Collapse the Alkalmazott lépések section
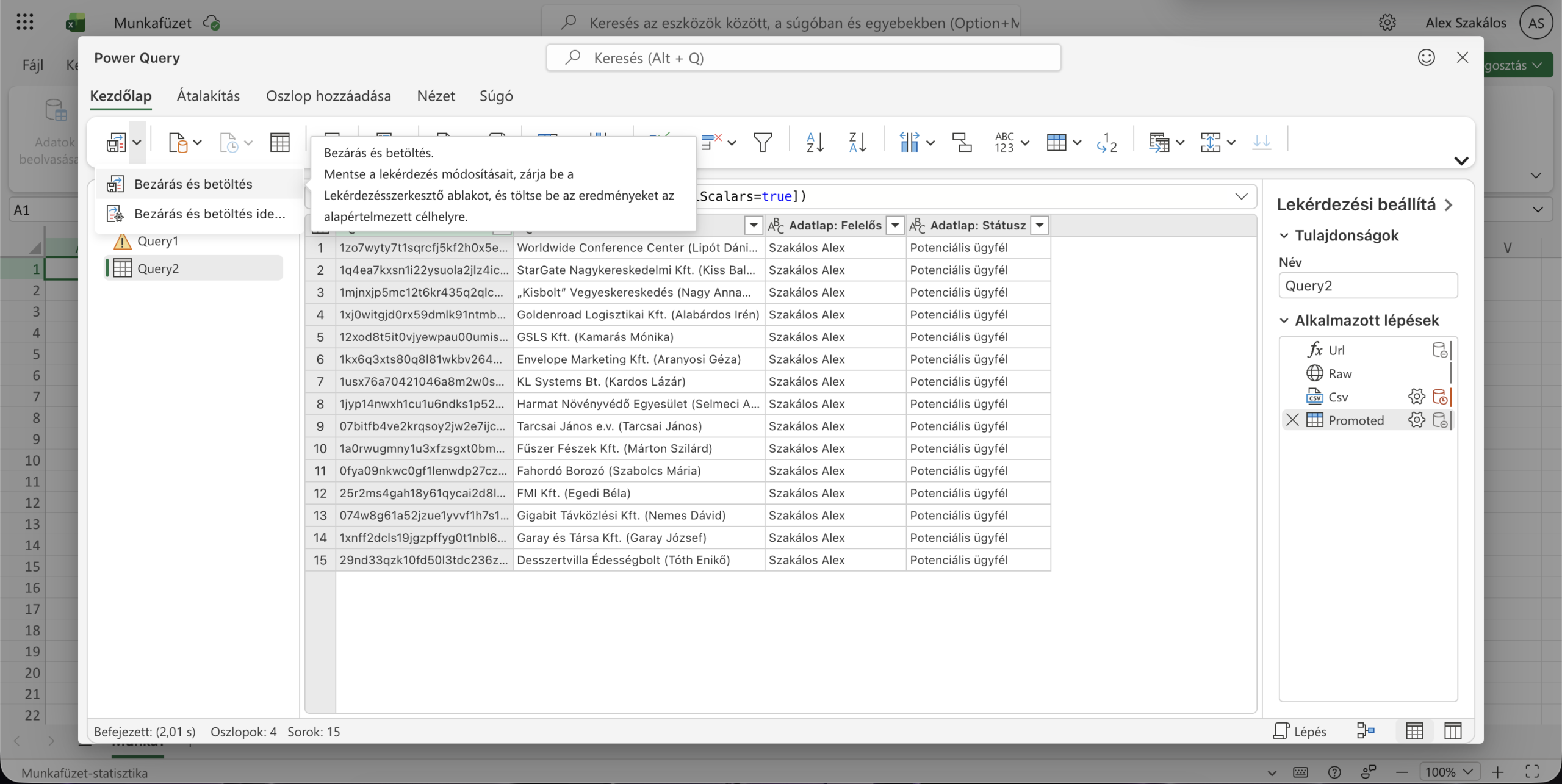 coord(1284,320)
